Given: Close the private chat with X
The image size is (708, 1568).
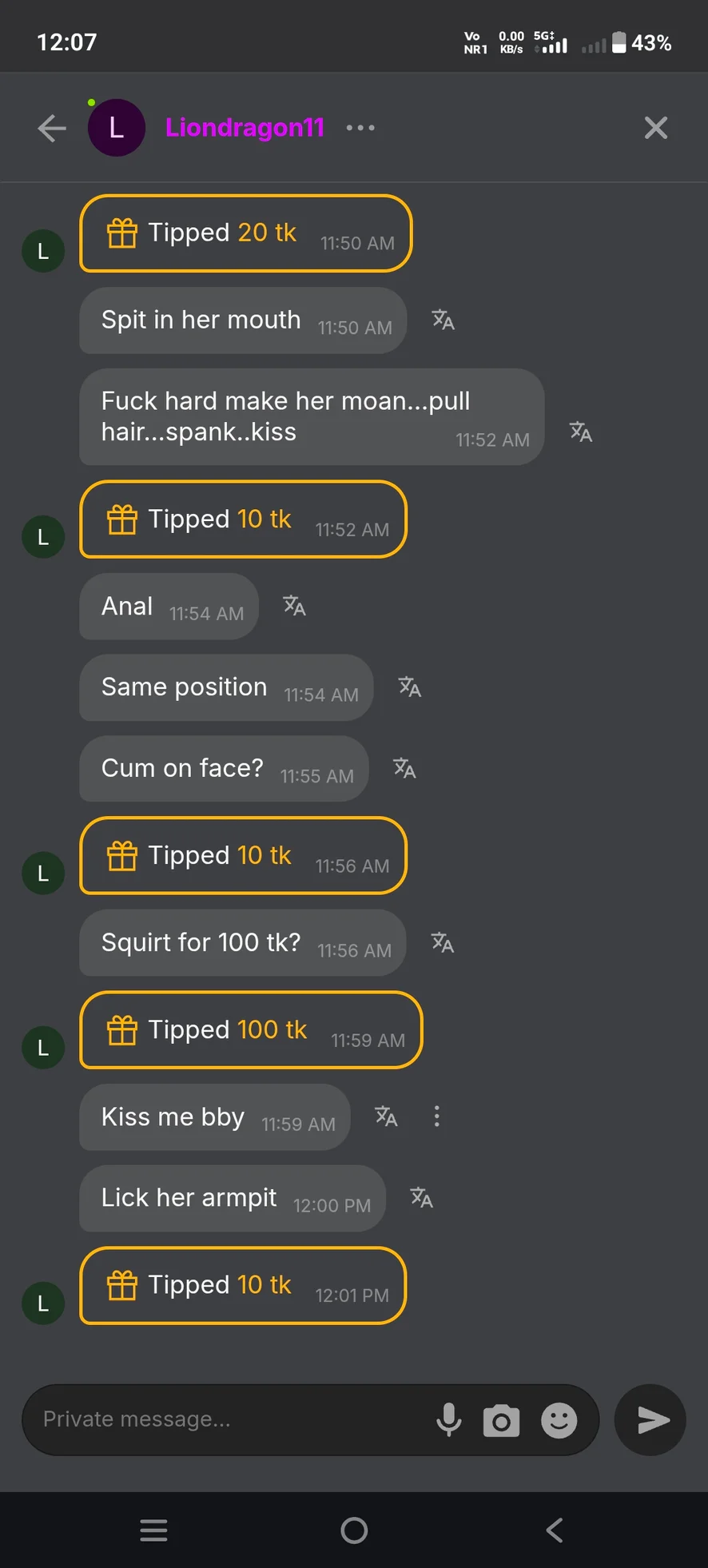Looking at the screenshot, I should [655, 128].
